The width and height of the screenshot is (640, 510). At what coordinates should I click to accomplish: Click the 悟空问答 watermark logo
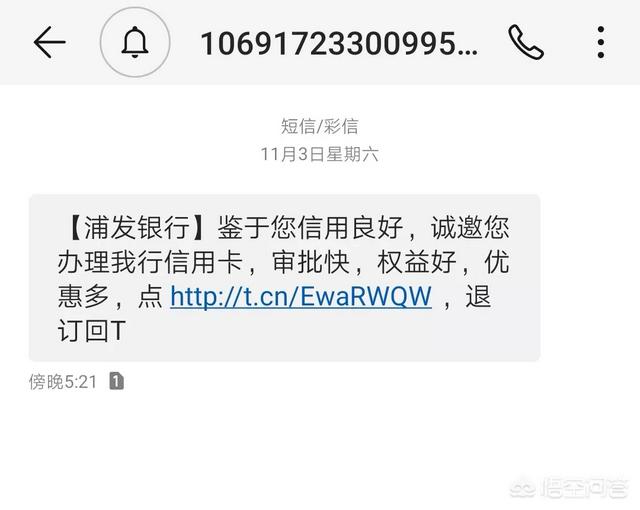[568, 488]
